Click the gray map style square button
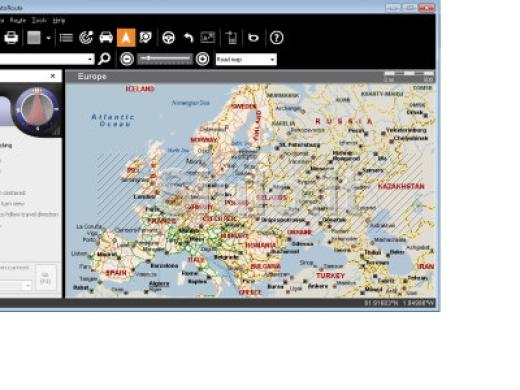This screenshot has height=390, width=520. 34,38
